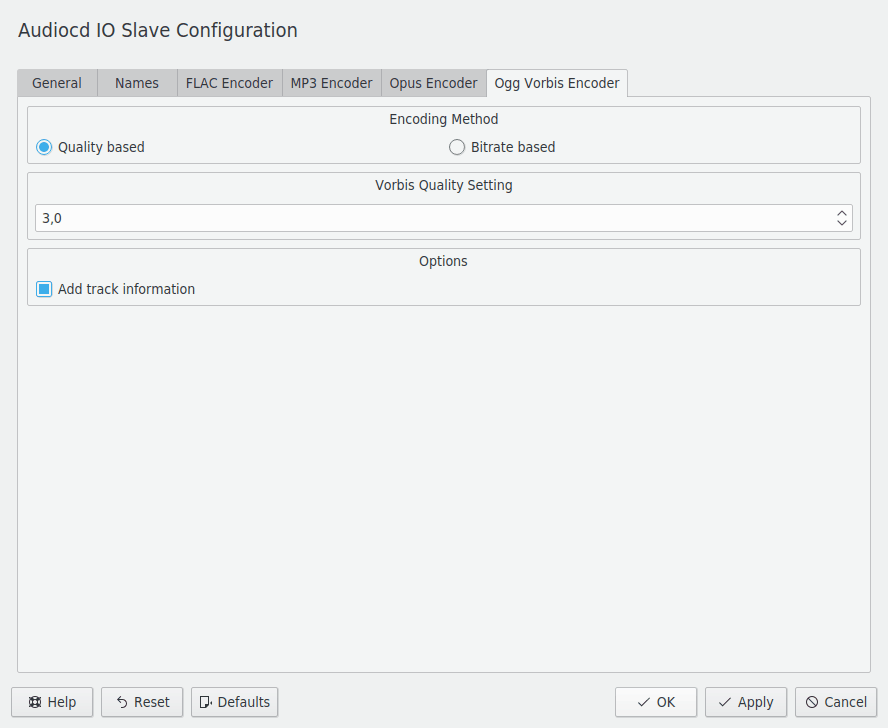Click the restore icon on Defaults button
The height and width of the screenshot is (728, 888).
[207, 702]
